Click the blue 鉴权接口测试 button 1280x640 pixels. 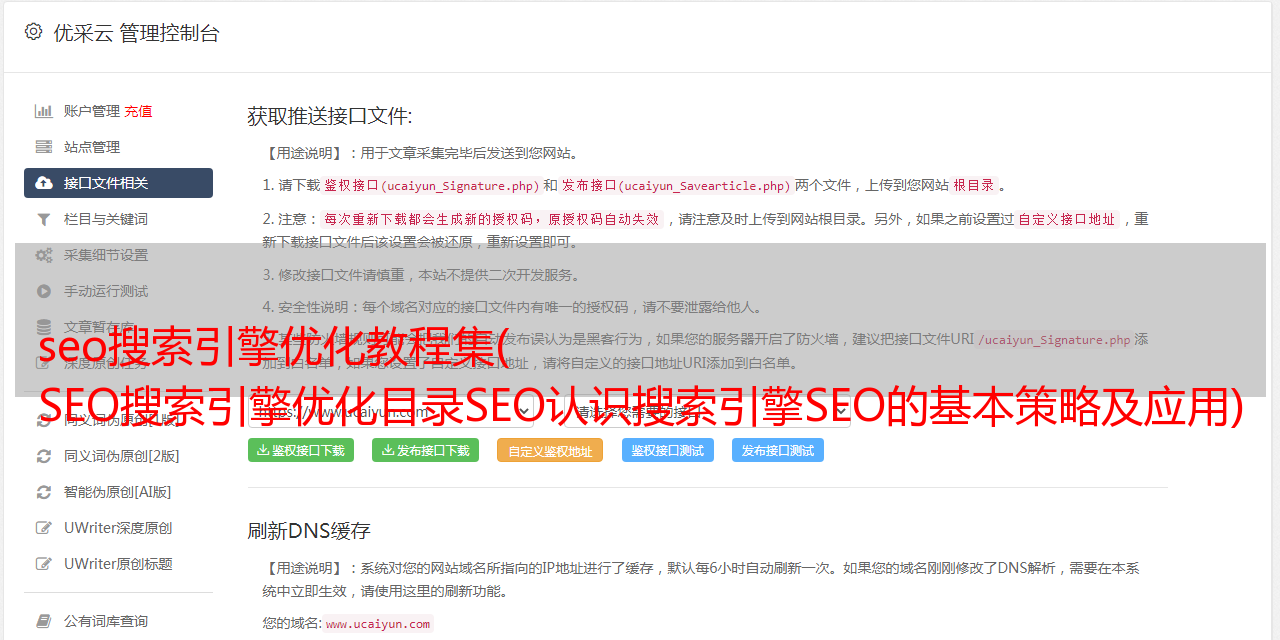668,450
